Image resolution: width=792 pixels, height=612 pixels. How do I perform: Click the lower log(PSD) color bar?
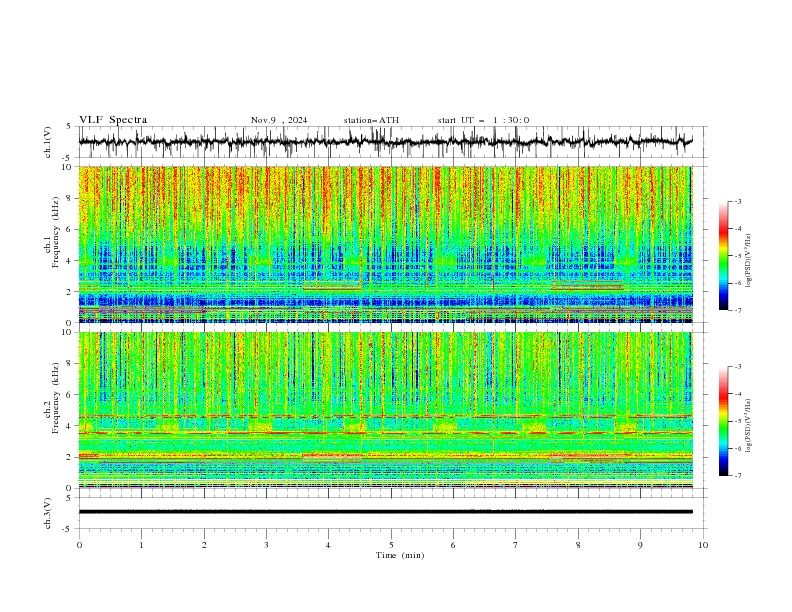(723, 421)
